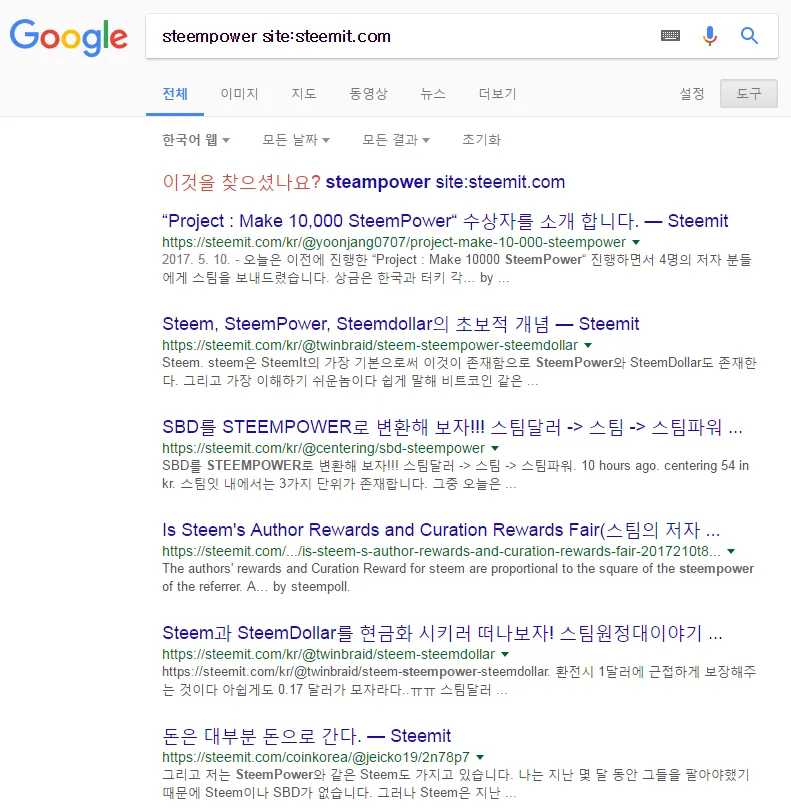Click the magnifying glass search button
The image size is (791, 808).
coord(749,36)
